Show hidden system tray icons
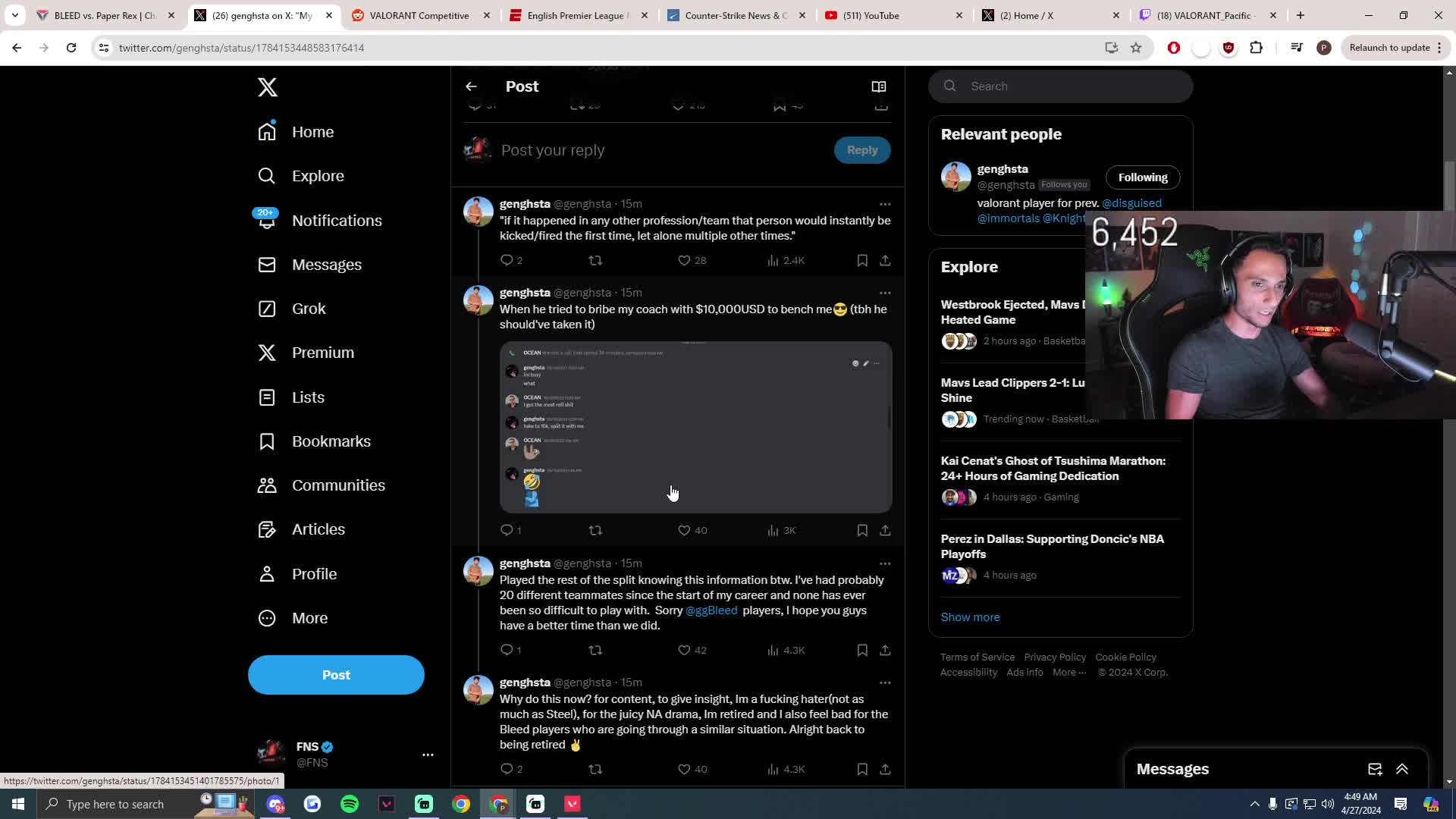This screenshot has width=1456, height=819. coord(1255,804)
